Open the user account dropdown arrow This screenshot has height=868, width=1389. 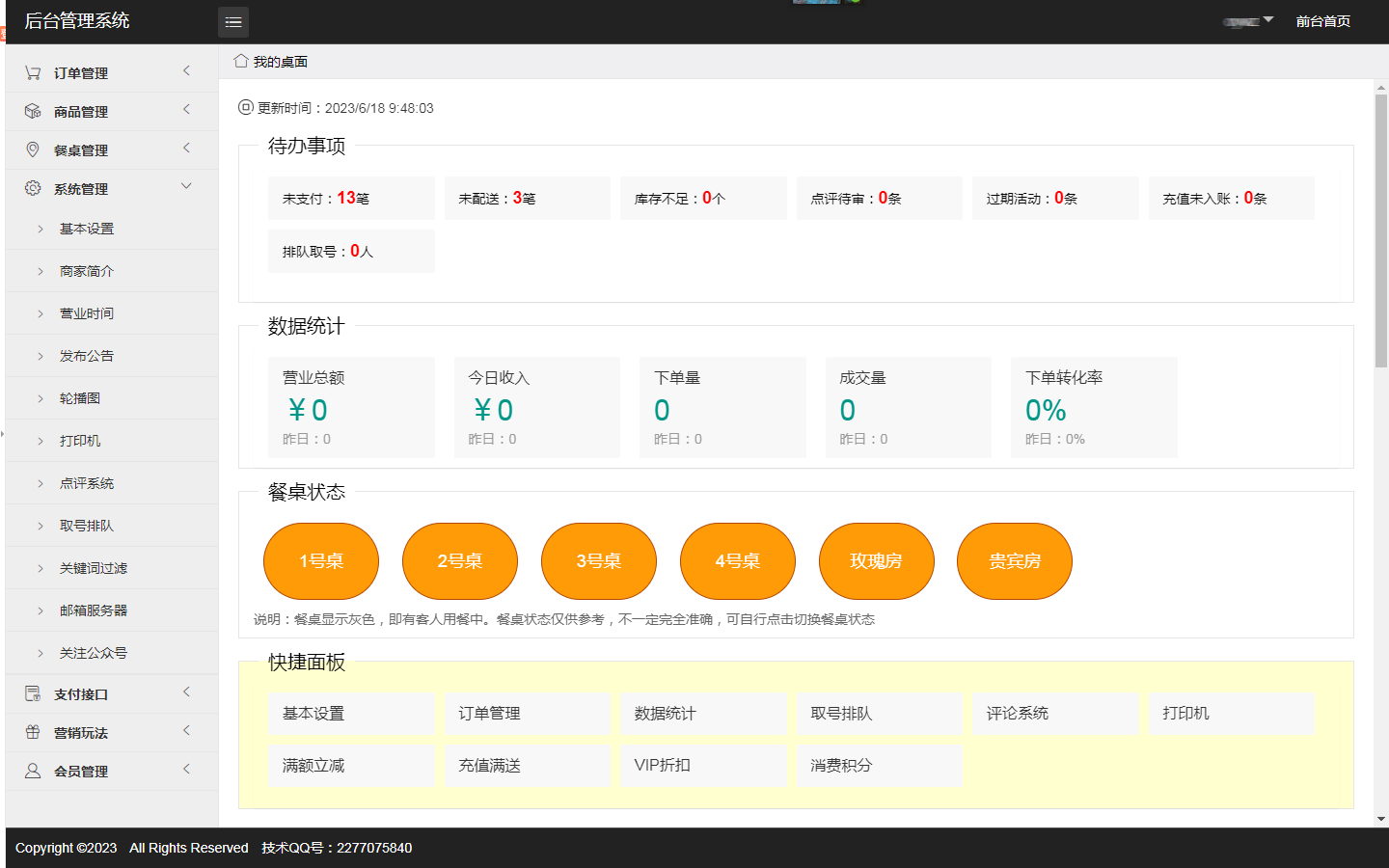(x=1268, y=19)
